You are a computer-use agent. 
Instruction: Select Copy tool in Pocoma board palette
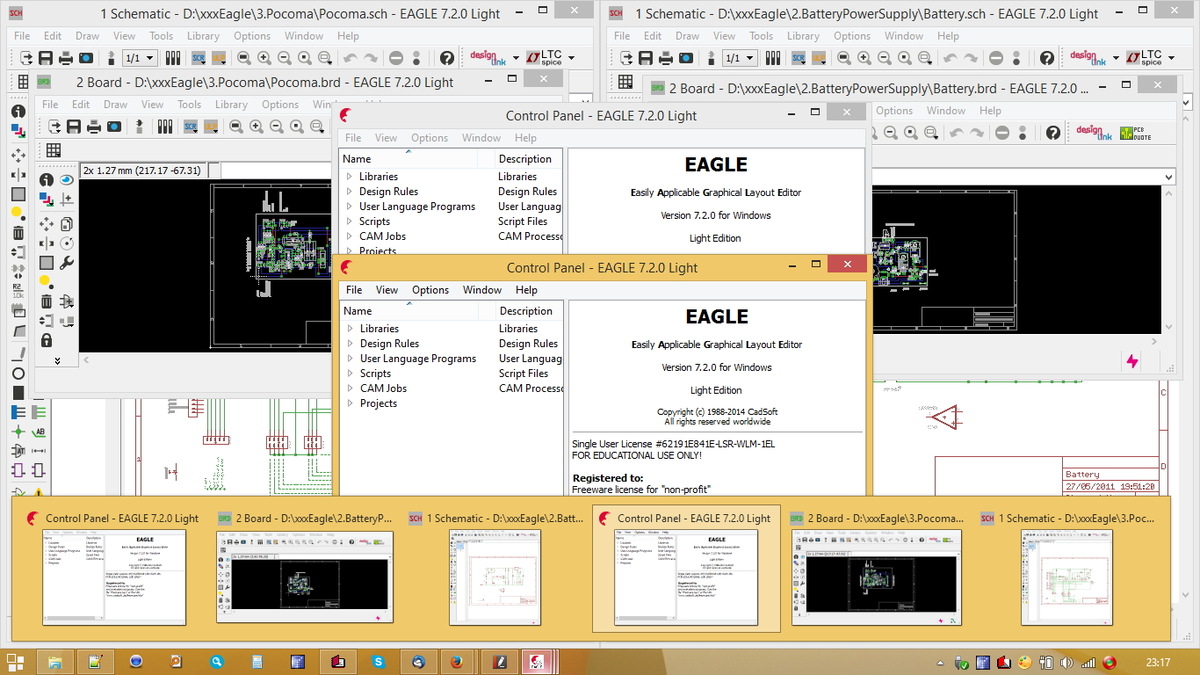(67, 223)
